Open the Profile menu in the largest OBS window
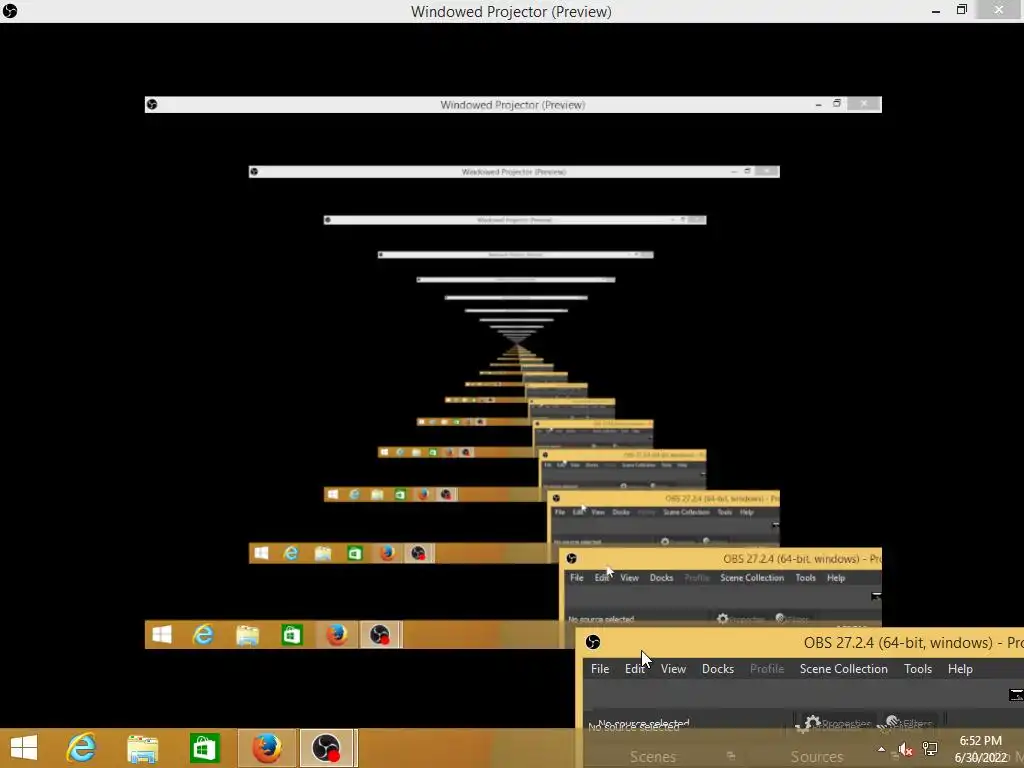 click(x=767, y=669)
